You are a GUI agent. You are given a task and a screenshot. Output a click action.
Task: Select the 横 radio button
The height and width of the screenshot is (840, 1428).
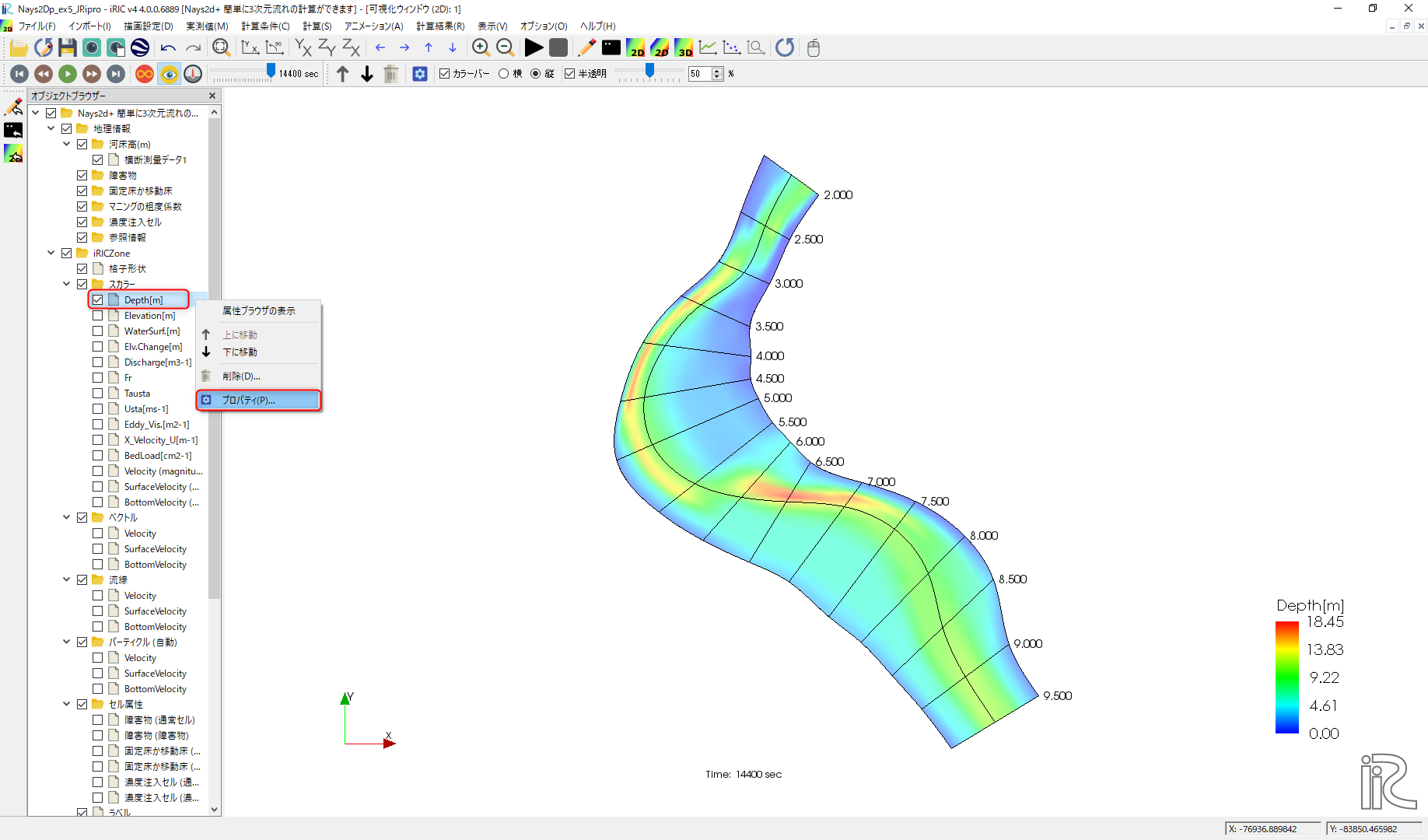(x=504, y=74)
